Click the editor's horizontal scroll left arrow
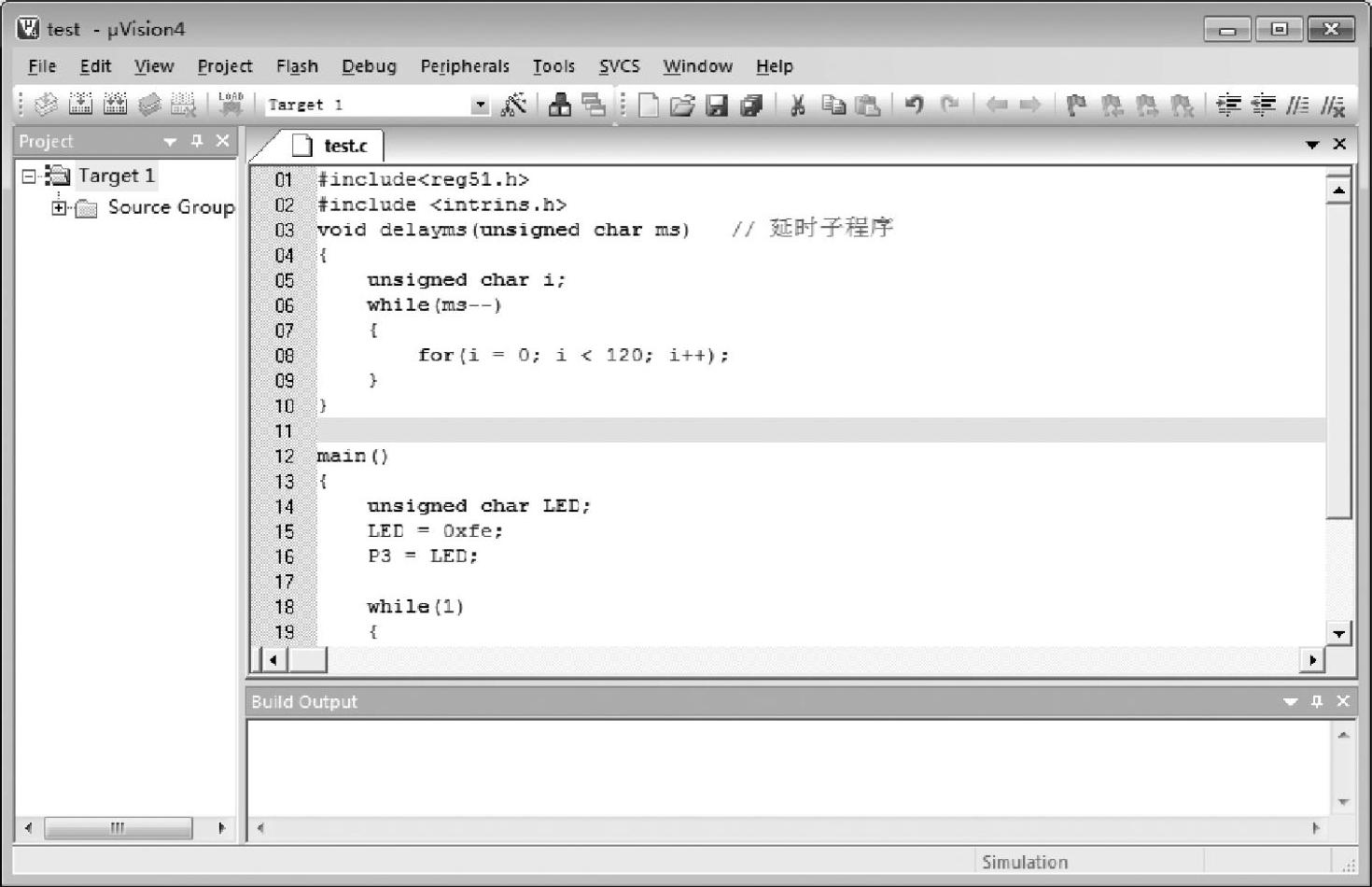Viewport: 1372px width, 887px height. coord(273,660)
